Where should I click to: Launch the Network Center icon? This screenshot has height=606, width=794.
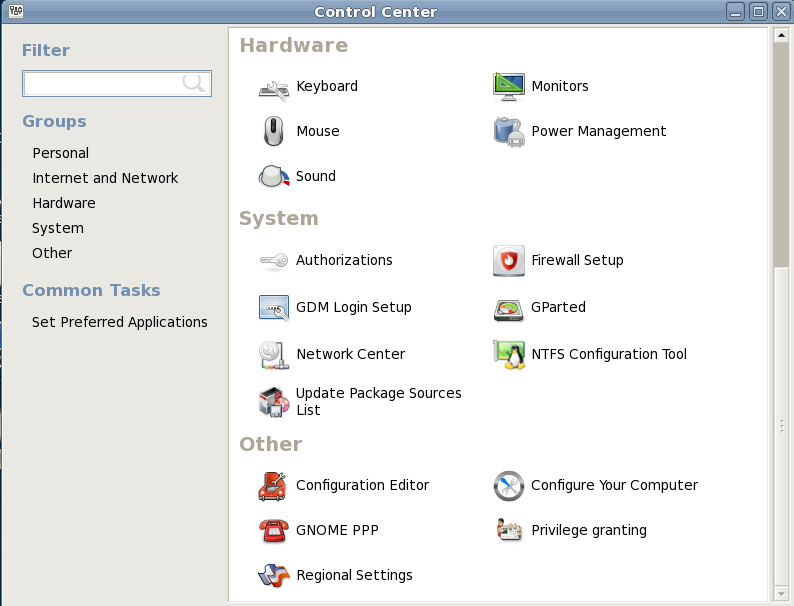pyautogui.click(x=273, y=354)
